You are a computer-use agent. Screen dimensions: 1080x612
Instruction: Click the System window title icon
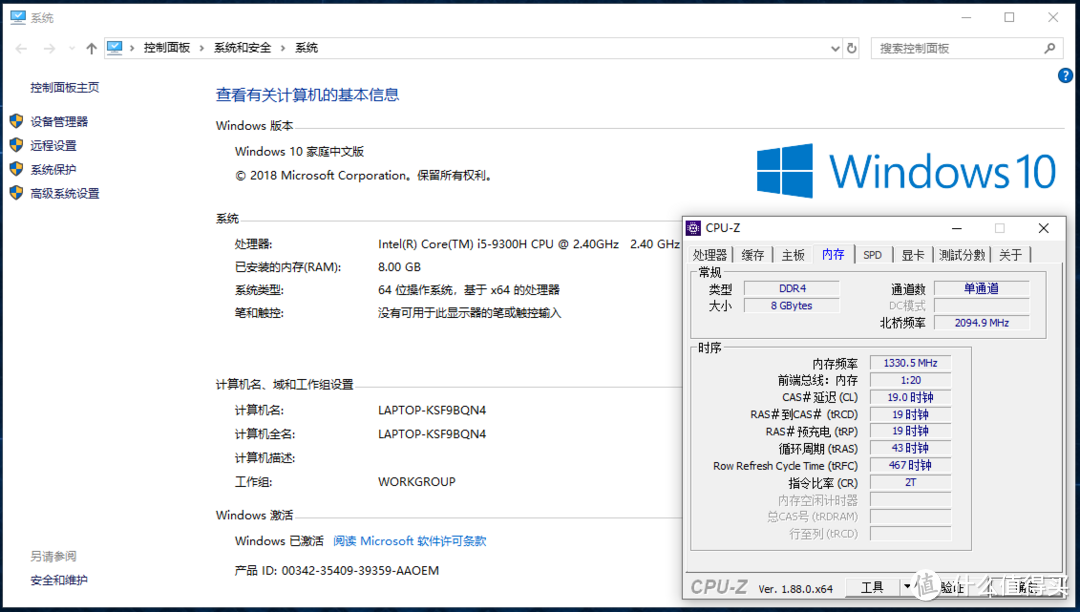click(x=18, y=17)
